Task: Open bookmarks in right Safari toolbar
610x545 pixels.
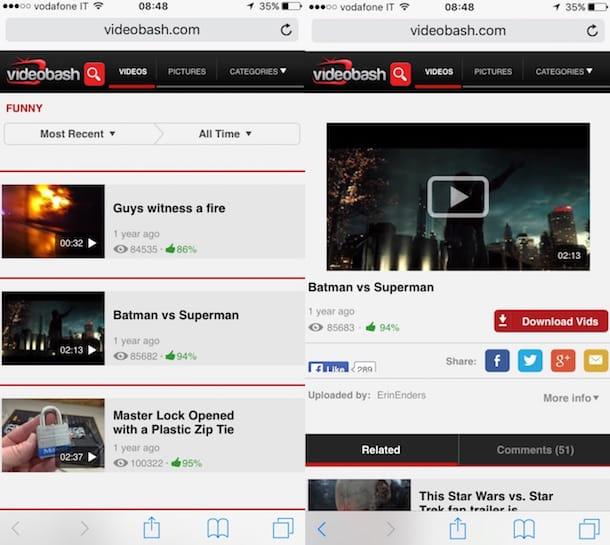Action: pyautogui.click(x=524, y=529)
